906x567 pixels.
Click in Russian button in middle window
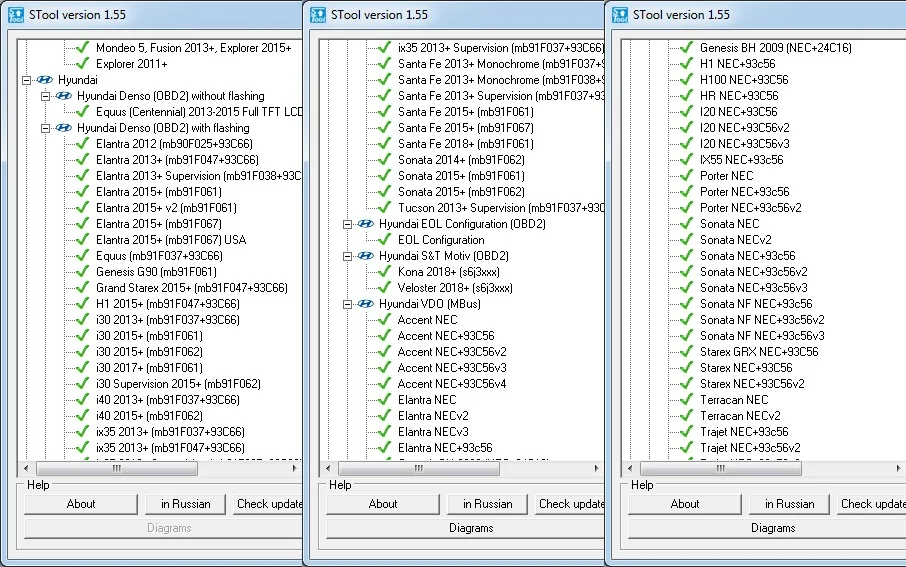pyautogui.click(x=488, y=504)
